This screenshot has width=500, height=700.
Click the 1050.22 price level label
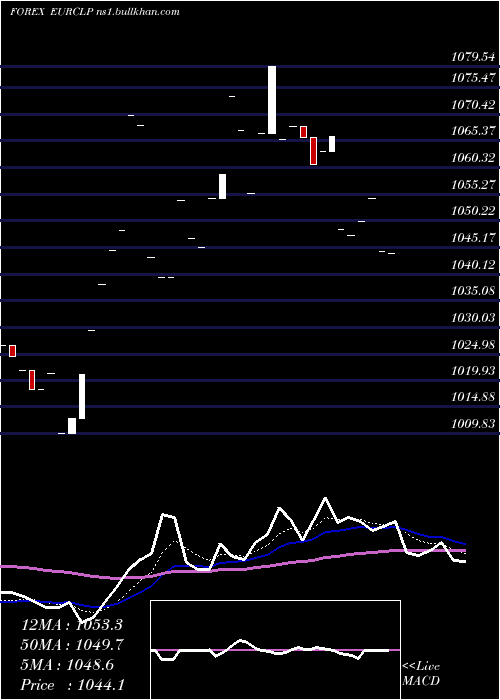coord(473,211)
